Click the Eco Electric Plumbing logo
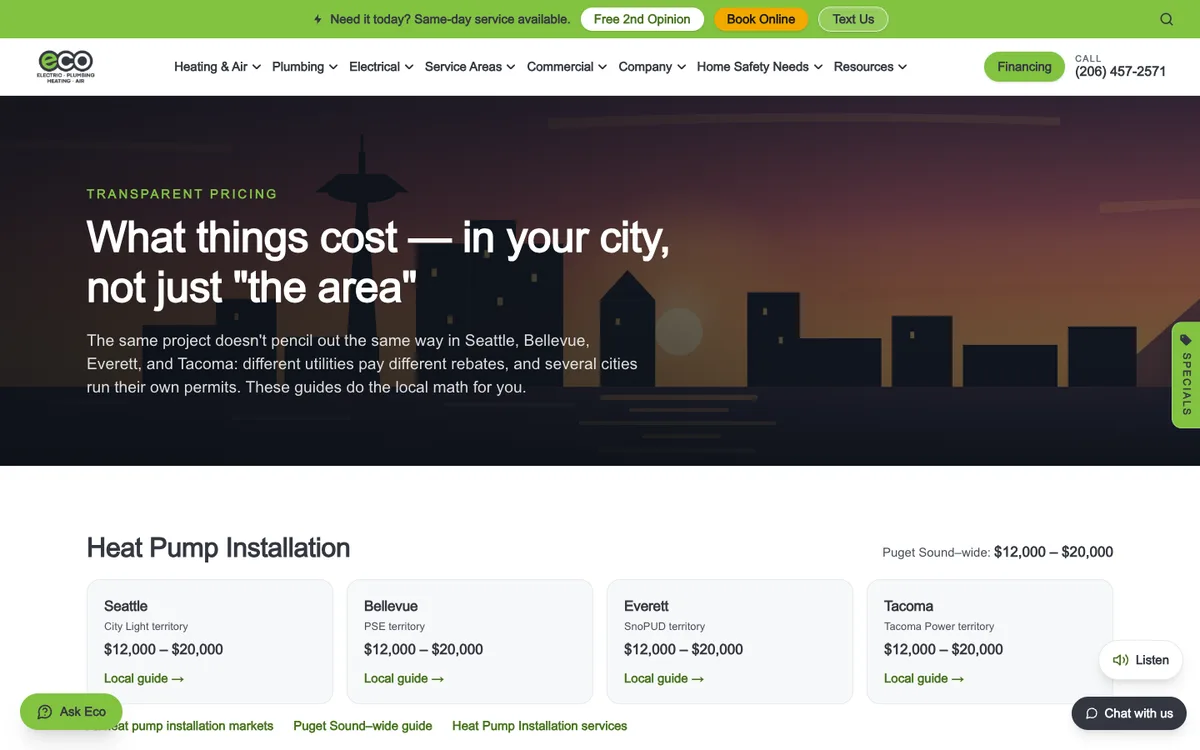 (66, 67)
